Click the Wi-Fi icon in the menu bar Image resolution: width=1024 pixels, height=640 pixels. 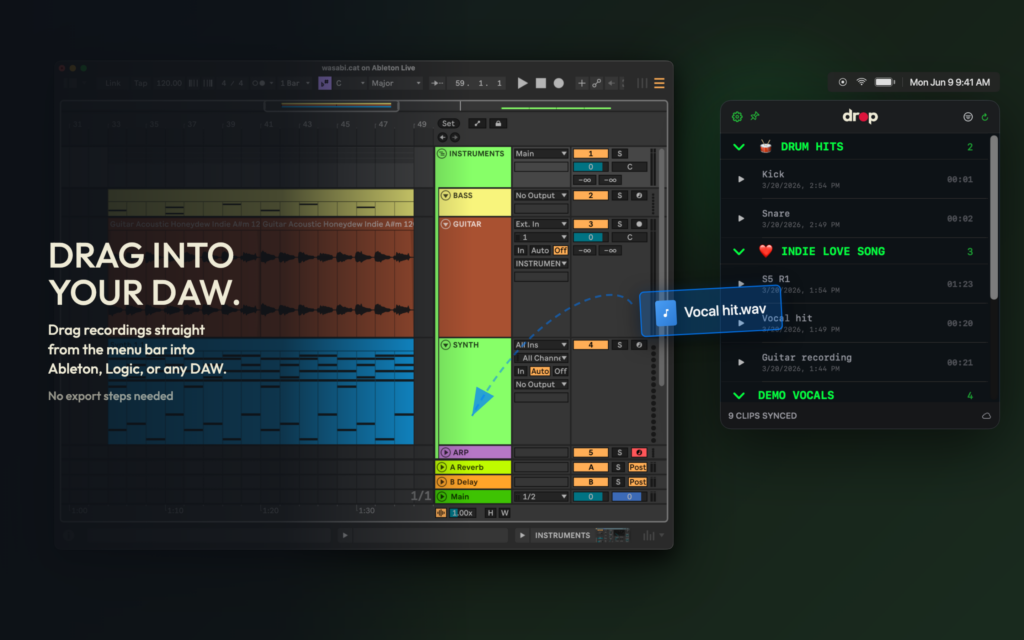(863, 83)
